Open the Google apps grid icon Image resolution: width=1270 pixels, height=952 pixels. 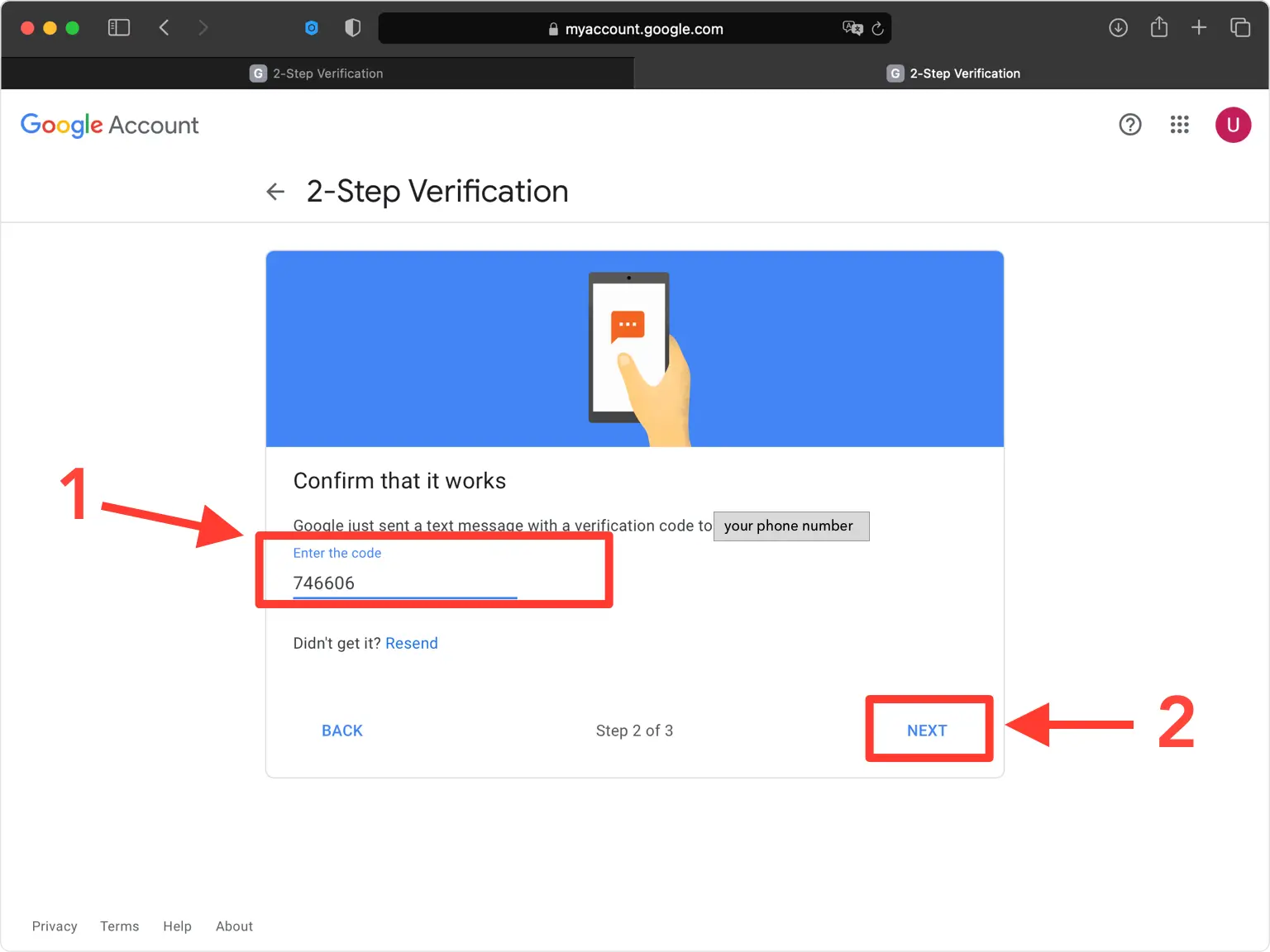[1180, 125]
